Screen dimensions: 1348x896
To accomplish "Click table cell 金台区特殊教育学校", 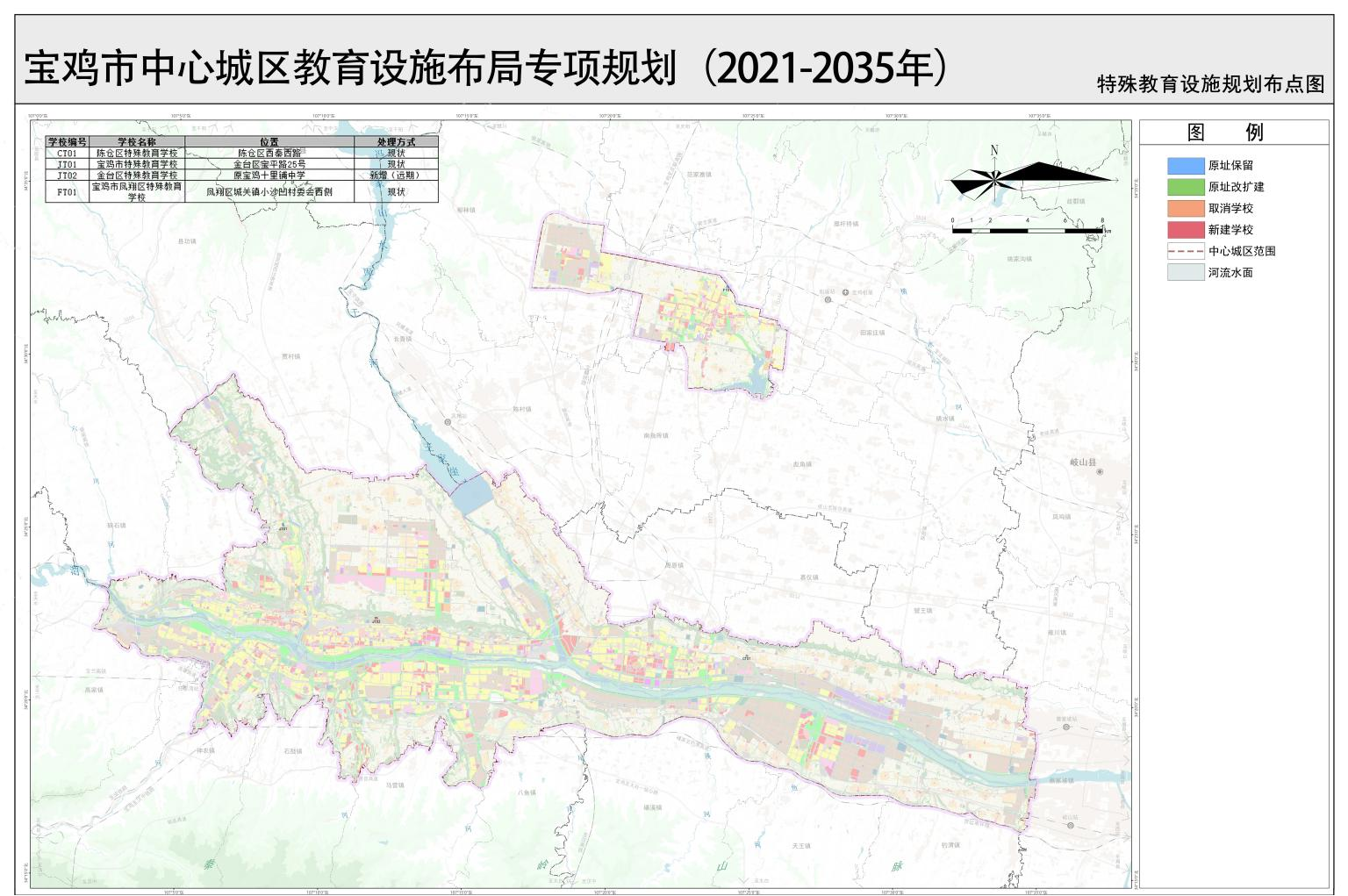I will coord(137,176).
